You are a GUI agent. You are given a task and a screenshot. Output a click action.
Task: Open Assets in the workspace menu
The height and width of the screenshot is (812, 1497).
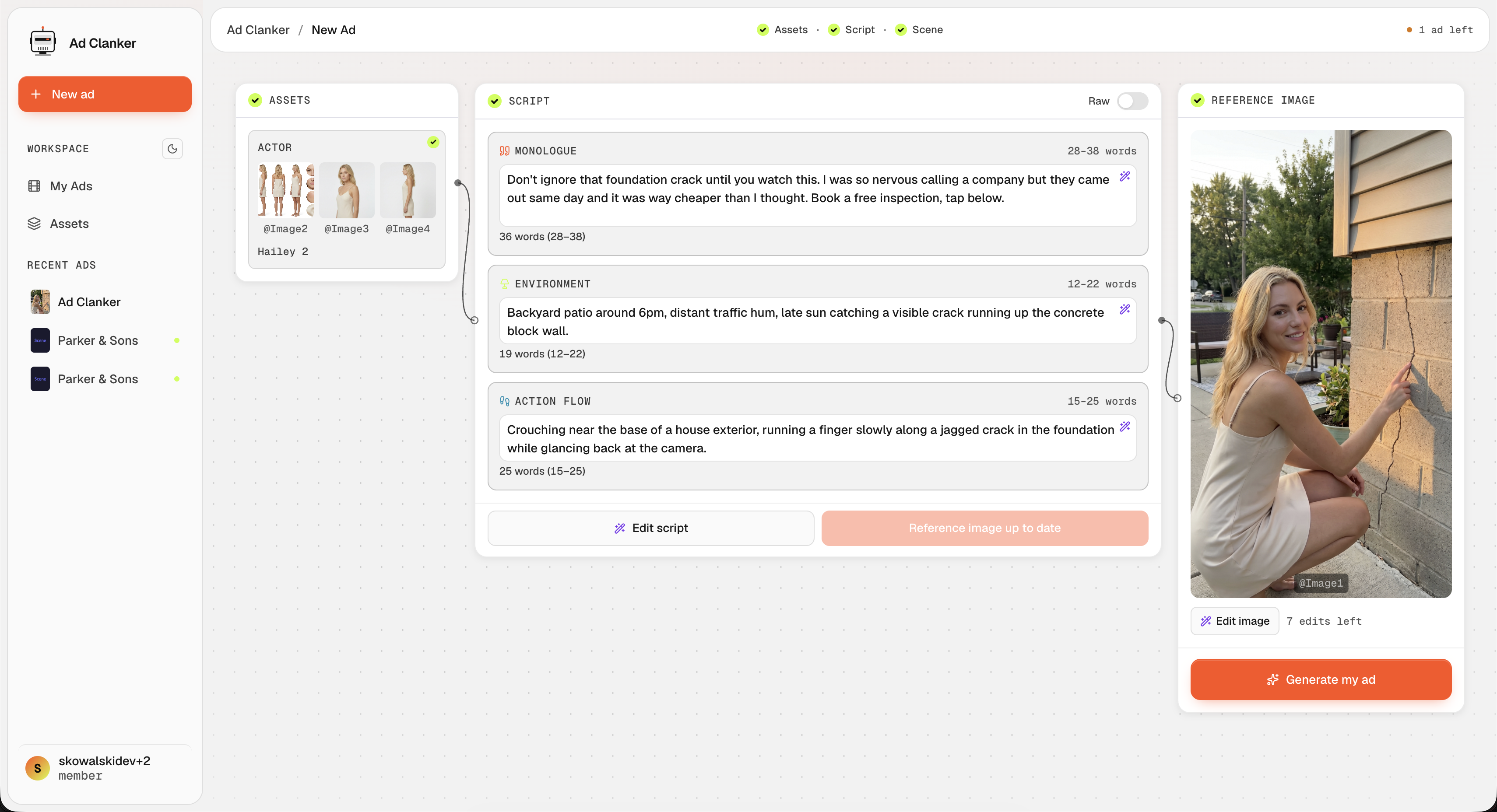tap(105, 224)
